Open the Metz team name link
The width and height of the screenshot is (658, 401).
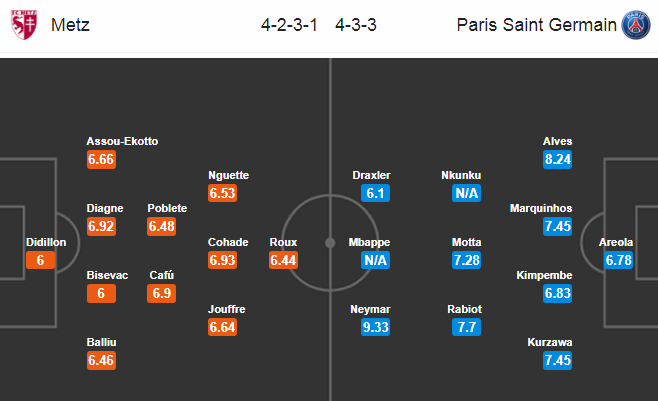(70, 25)
